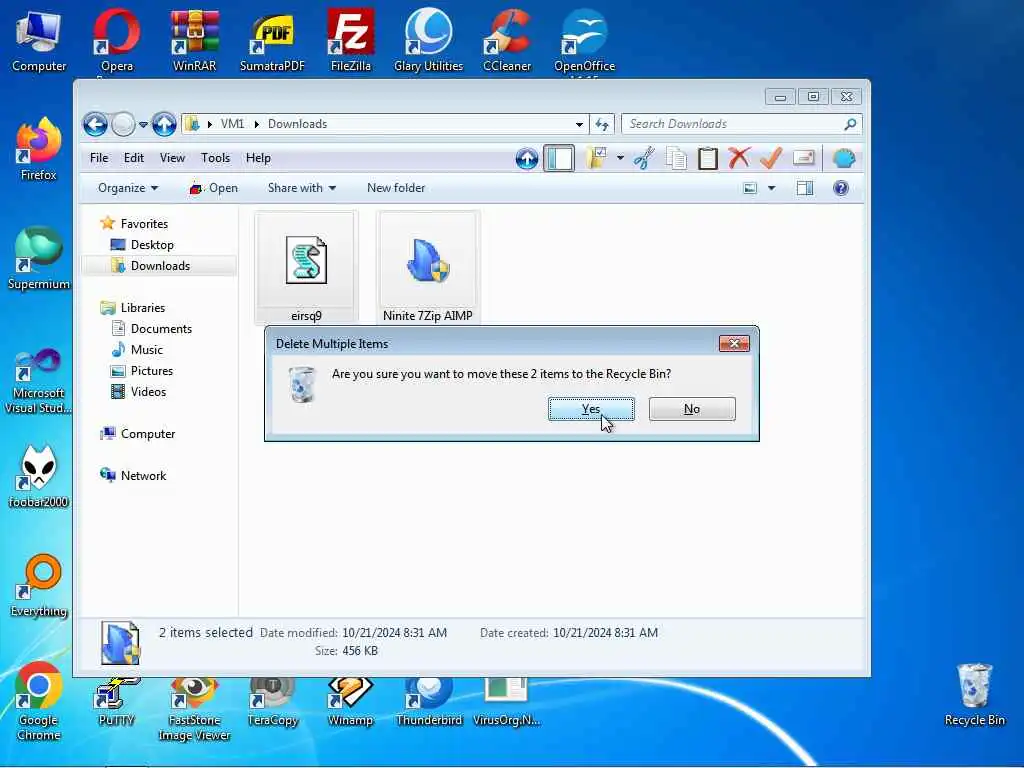Select Libraries in navigation pane
This screenshot has width=1024, height=768.
pos(142,308)
